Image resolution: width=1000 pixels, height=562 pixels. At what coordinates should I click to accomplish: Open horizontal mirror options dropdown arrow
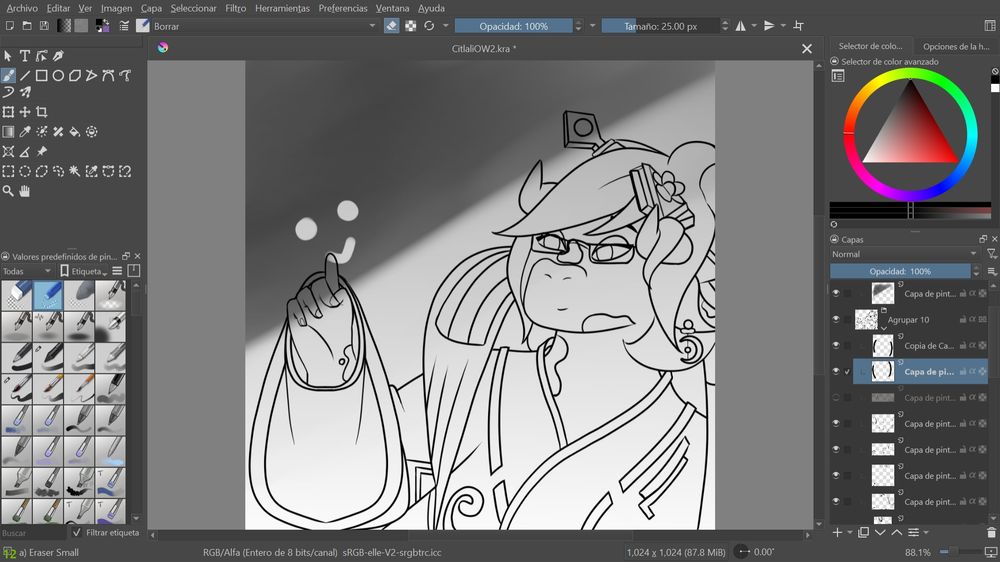coord(754,26)
